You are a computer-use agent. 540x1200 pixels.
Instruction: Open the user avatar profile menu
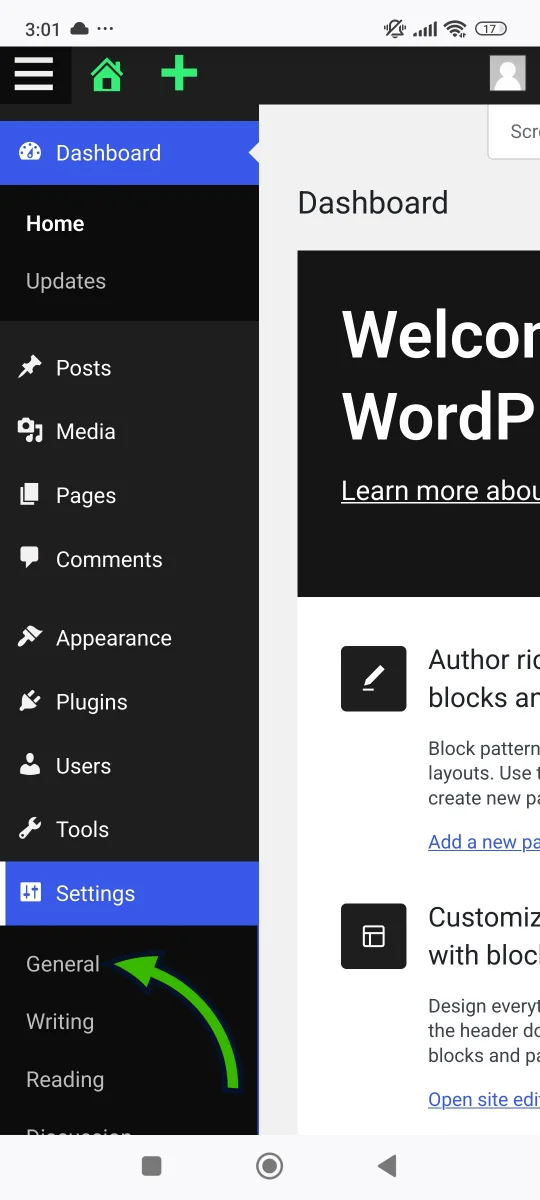tap(508, 74)
